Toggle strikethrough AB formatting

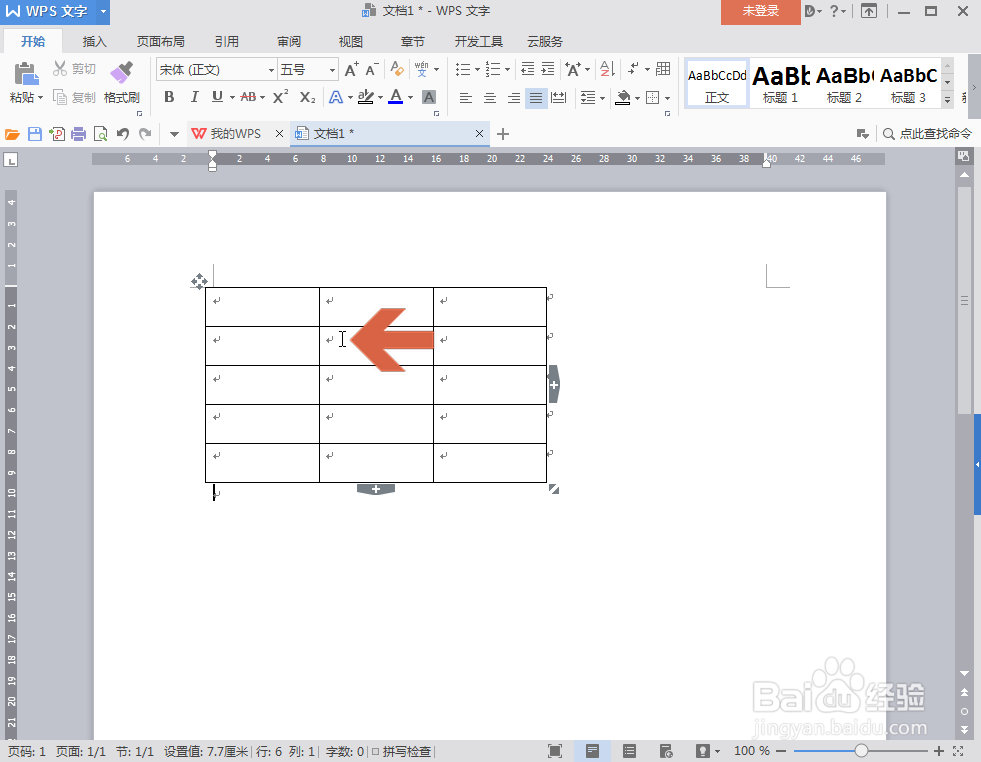[x=248, y=97]
